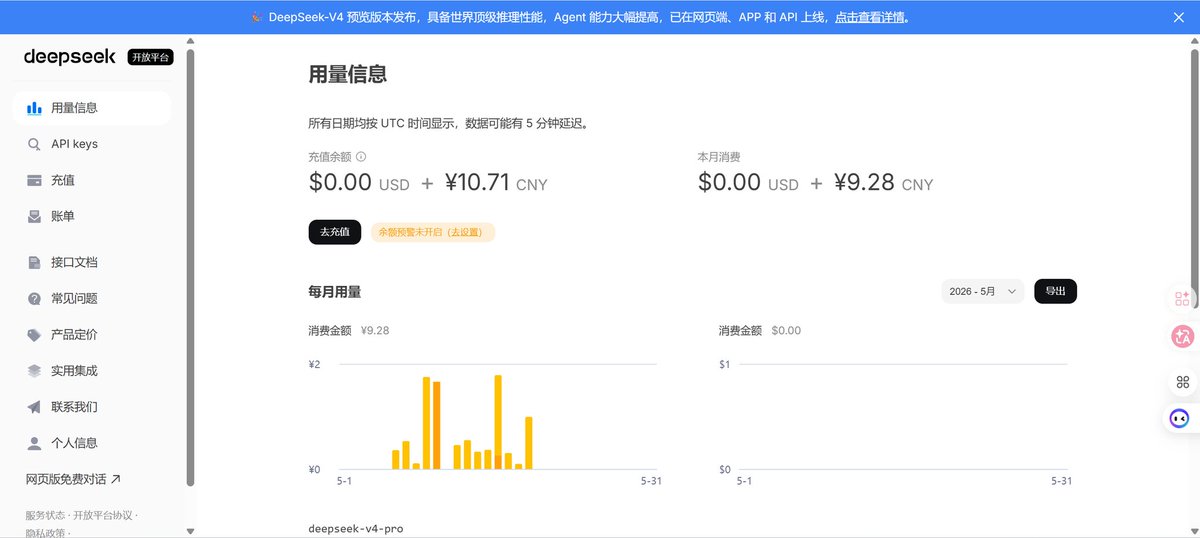The width and height of the screenshot is (1200, 538).
Task: Click the 本月消费 label
Action: coord(719,157)
